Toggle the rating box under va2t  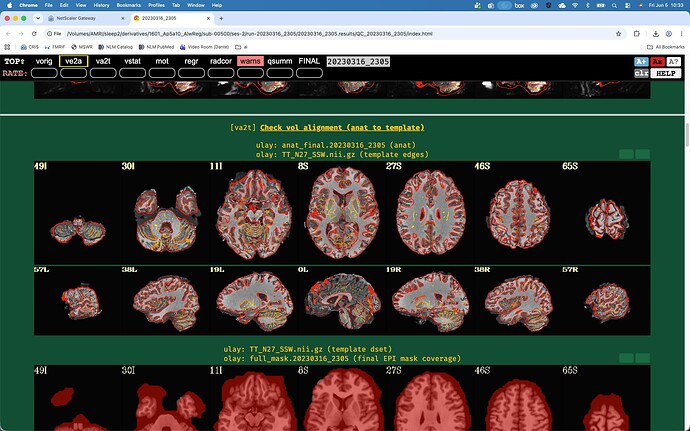click(103, 73)
